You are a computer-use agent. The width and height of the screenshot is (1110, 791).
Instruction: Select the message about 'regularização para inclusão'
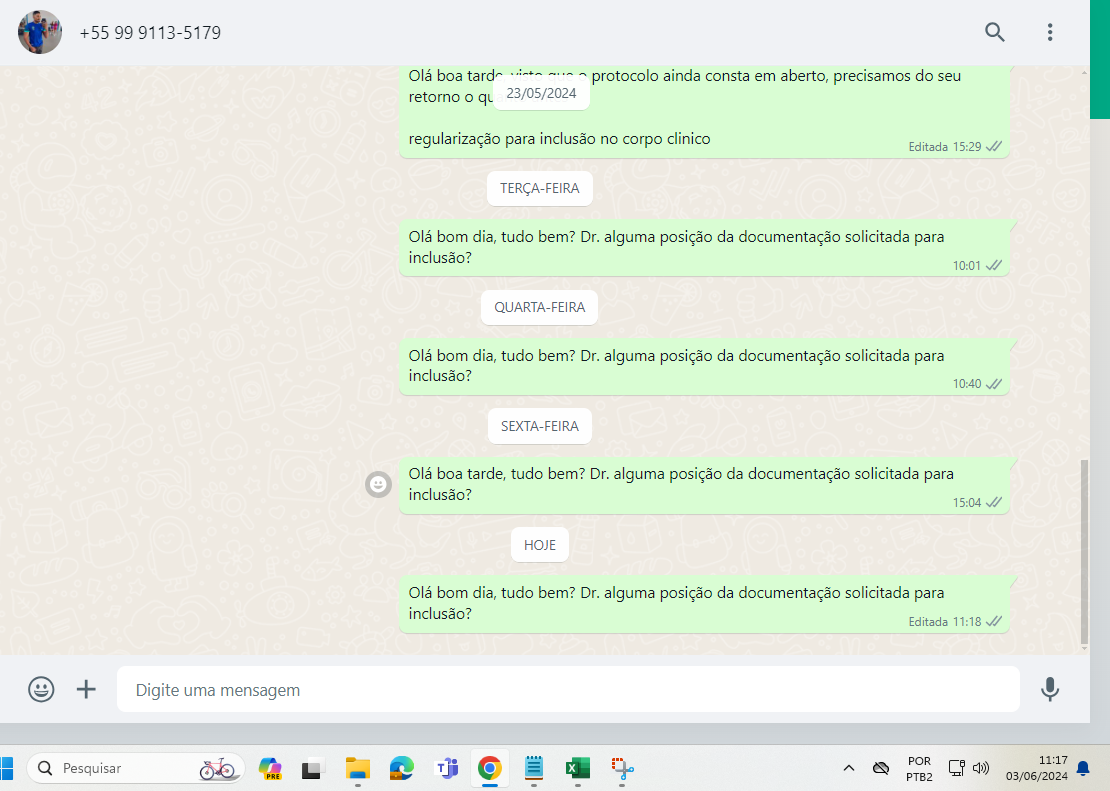[704, 112]
